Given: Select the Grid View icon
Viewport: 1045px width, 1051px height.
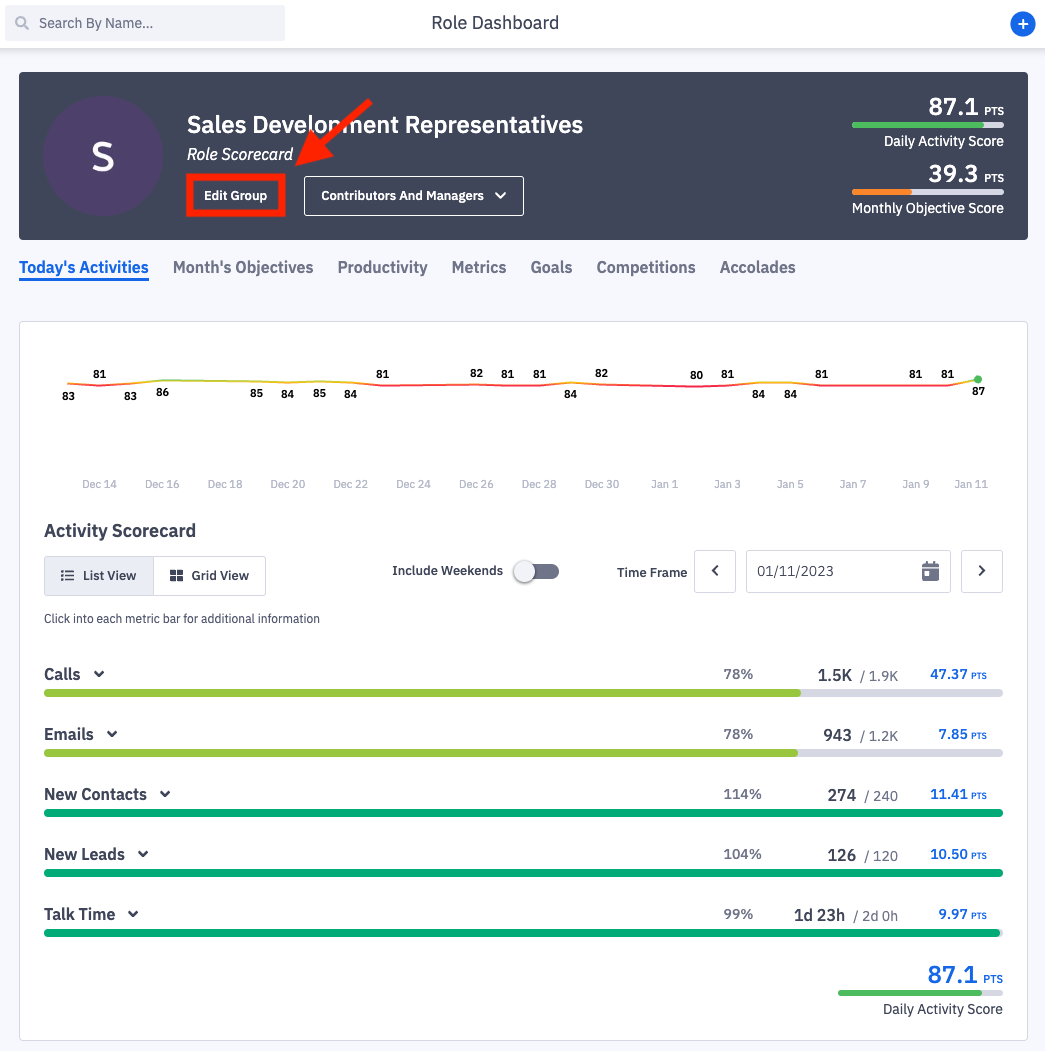Looking at the screenshot, I should (x=209, y=575).
